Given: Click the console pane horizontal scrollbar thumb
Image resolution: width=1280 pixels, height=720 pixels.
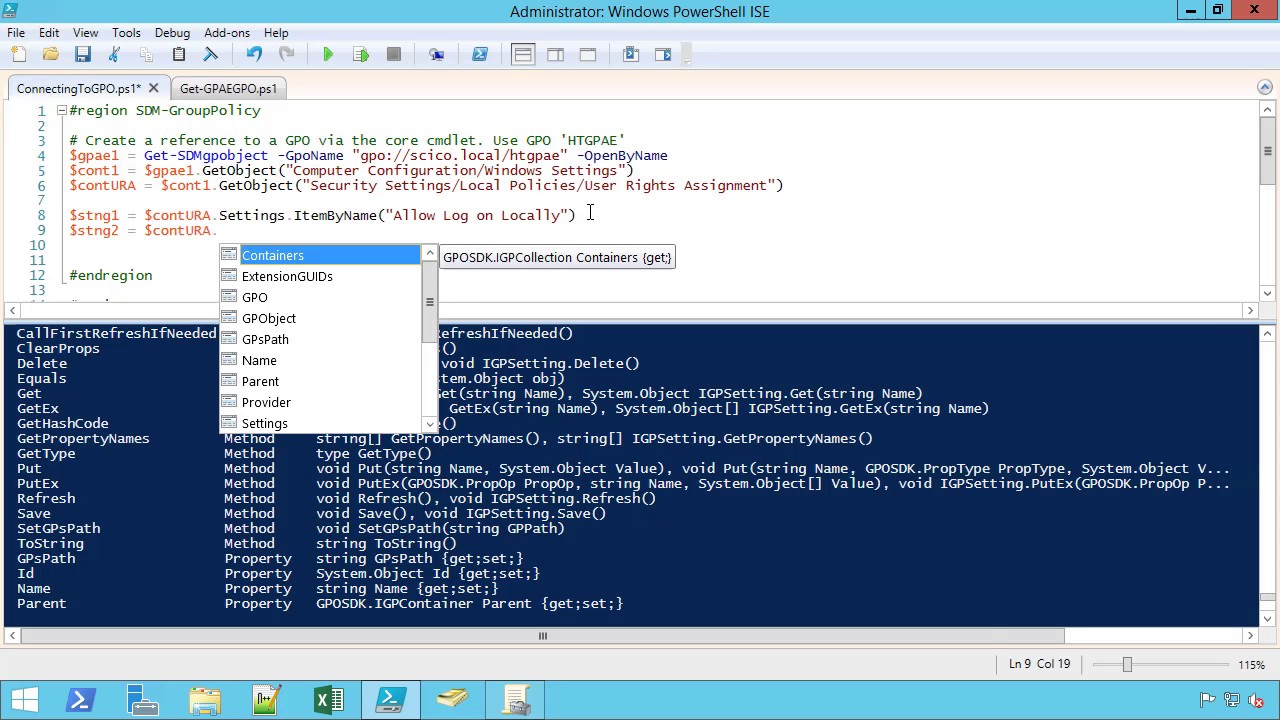Looking at the screenshot, I should (543, 635).
